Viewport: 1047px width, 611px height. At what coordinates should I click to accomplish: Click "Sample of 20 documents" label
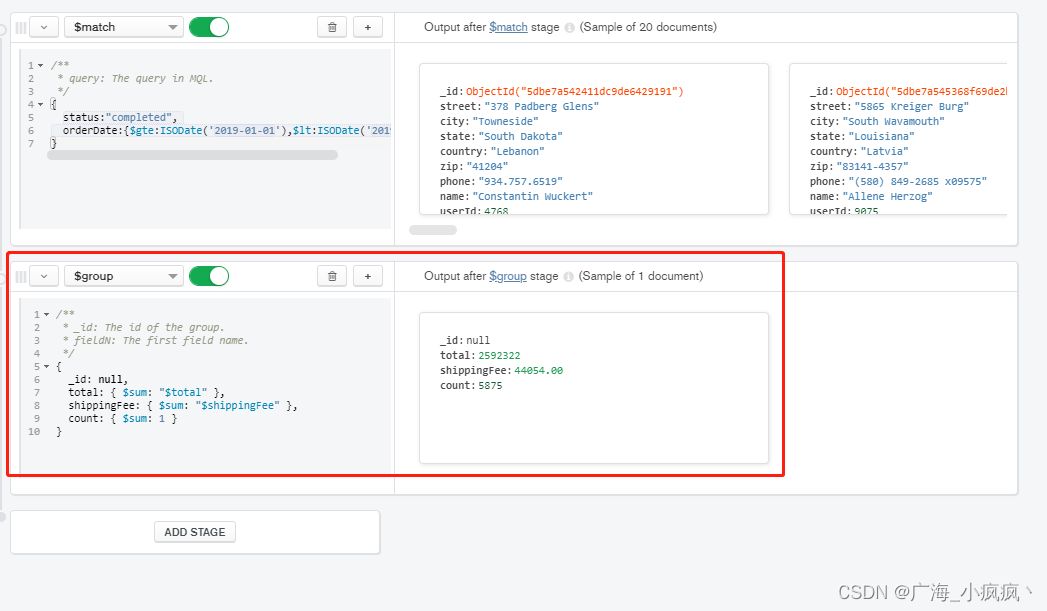click(648, 27)
